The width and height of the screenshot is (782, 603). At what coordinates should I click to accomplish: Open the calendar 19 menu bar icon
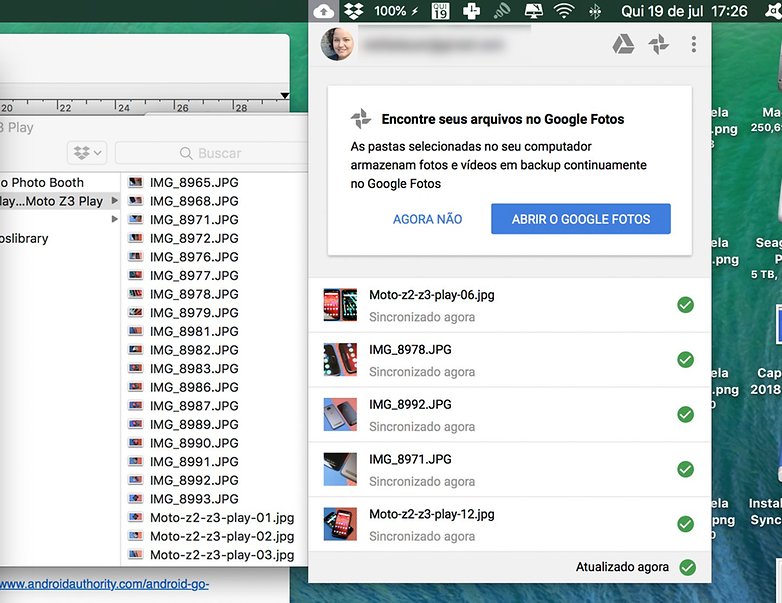click(x=440, y=11)
